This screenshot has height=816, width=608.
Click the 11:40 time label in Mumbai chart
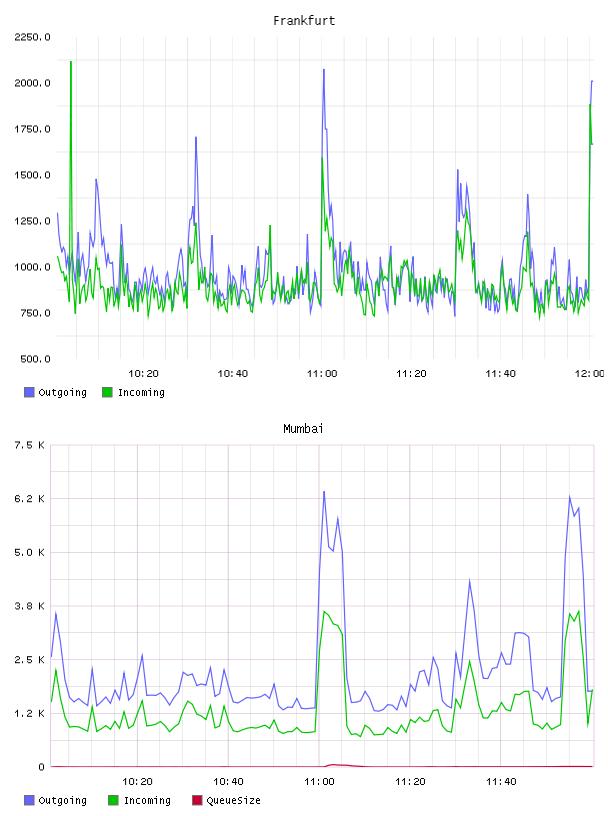tap(501, 782)
